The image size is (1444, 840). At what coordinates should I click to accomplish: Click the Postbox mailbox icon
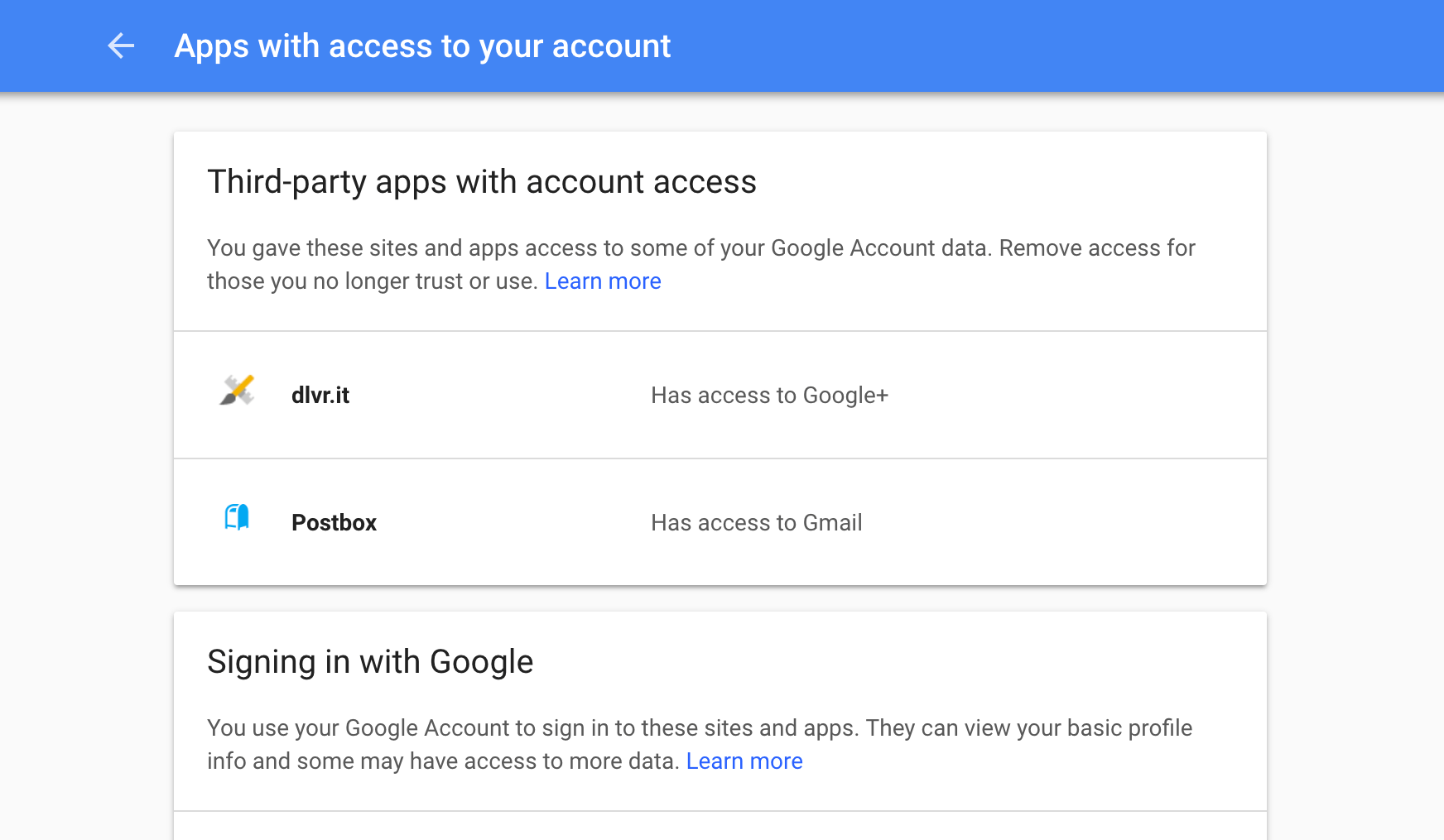[237, 518]
